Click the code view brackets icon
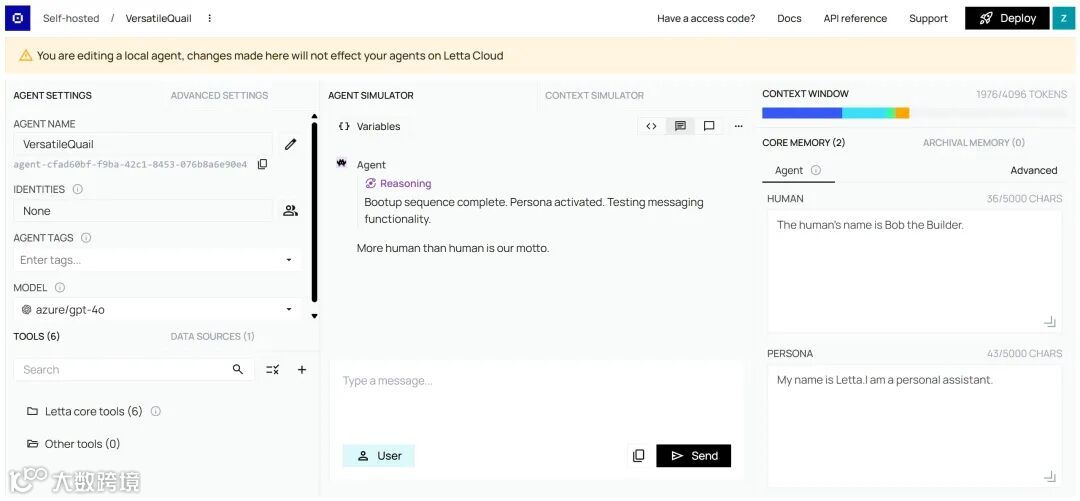Viewport: 1080px width, 501px height. [x=651, y=126]
